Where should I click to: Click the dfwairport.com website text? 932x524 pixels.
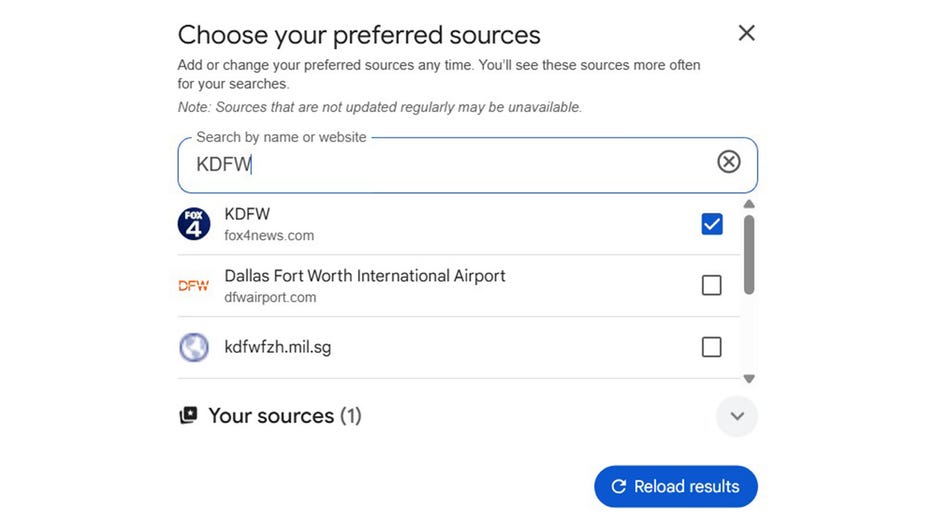pyautogui.click(x=270, y=297)
